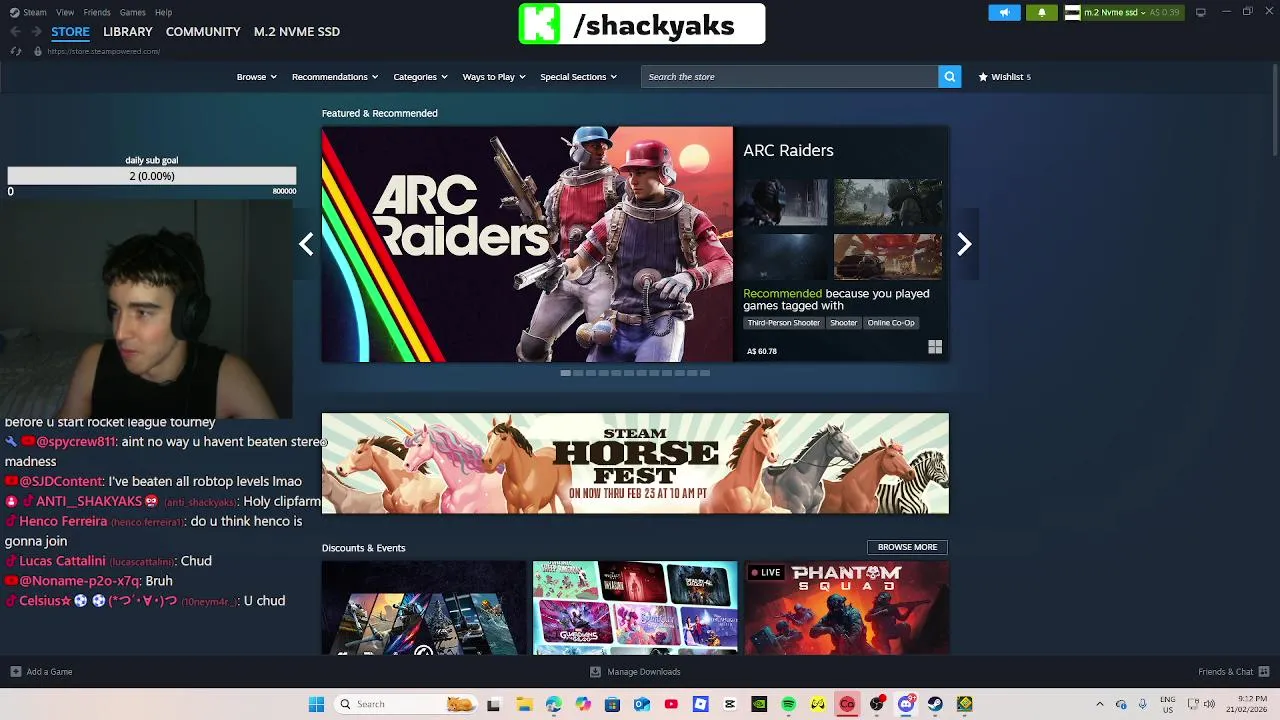The width and height of the screenshot is (1280, 720).
Task: Open the View menu
Action: click(x=65, y=12)
